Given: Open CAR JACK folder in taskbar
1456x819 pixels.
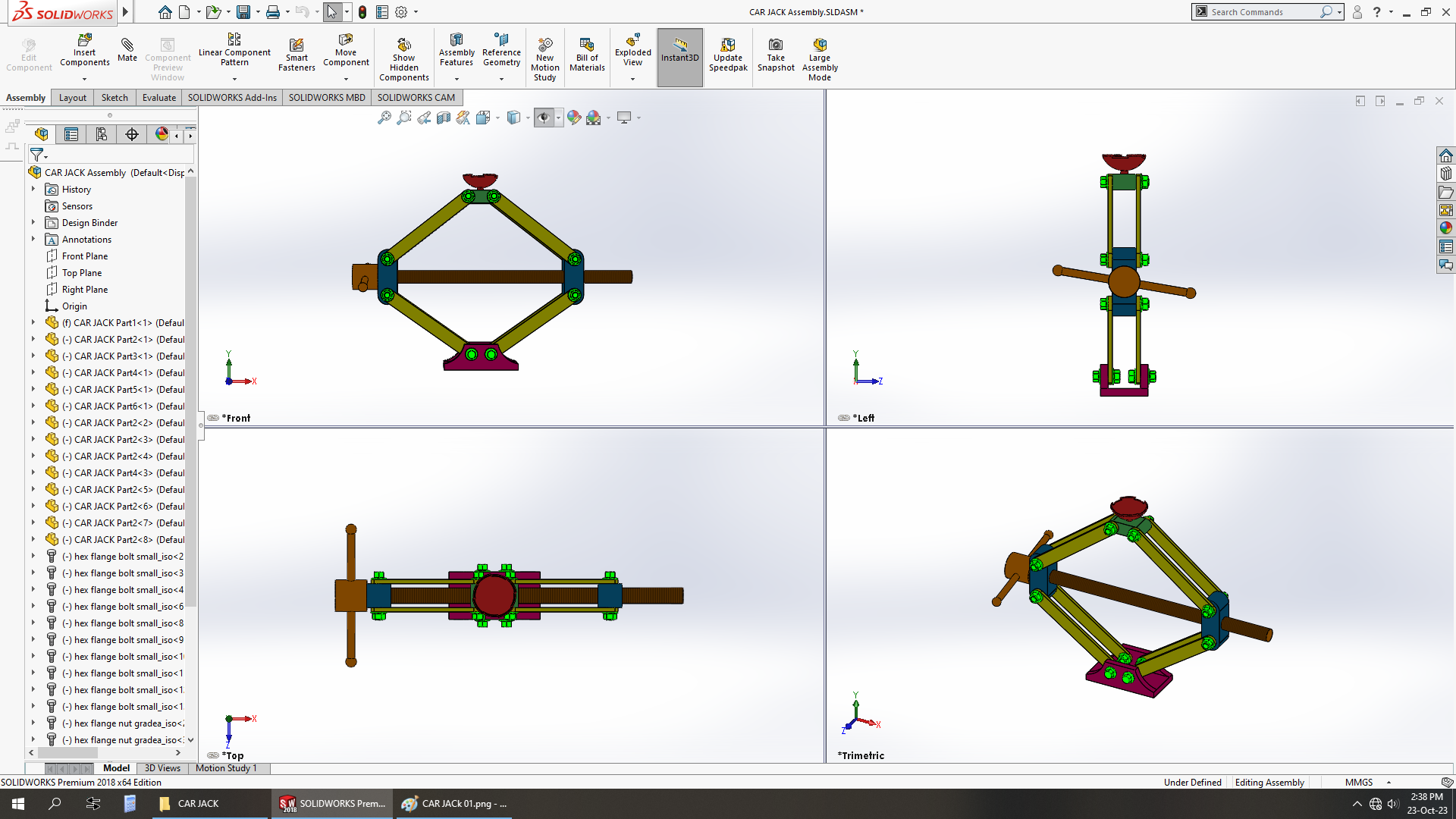Looking at the screenshot, I should click(x=190, y=804).
